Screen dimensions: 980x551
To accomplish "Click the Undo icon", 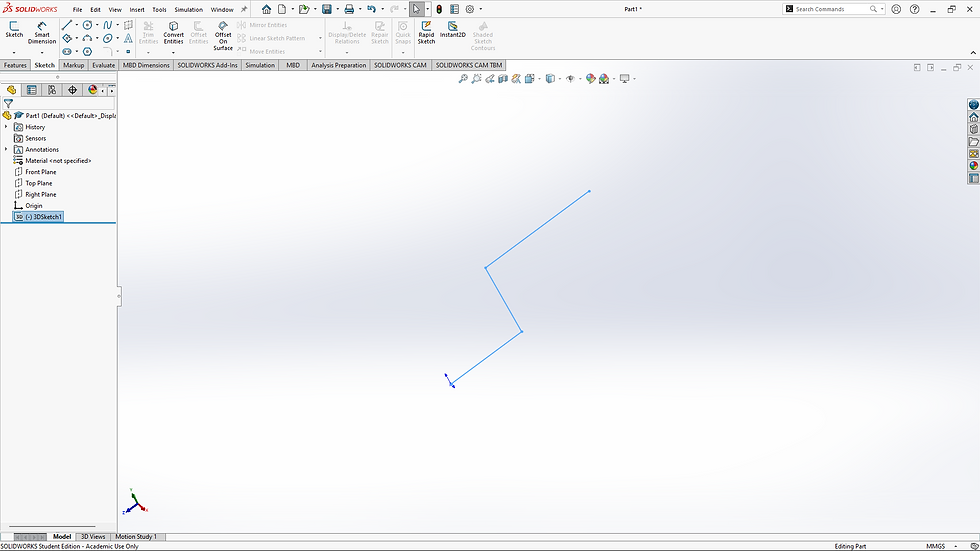I will pyautogui.click(x=371, y=9).
